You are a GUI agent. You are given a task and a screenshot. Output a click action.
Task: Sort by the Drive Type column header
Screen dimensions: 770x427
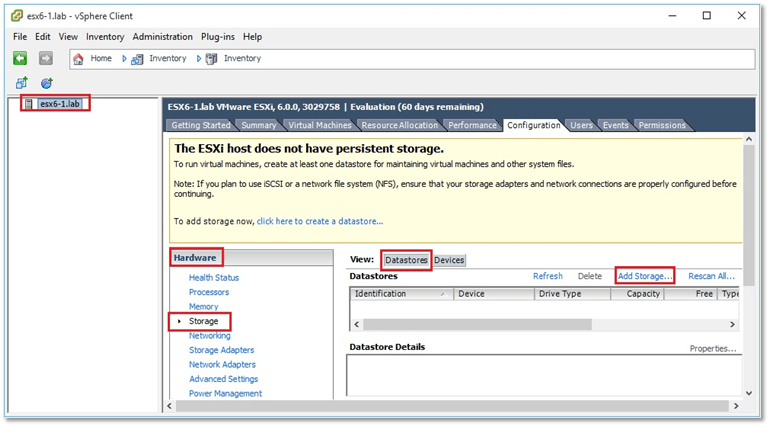(x=572, y=294)
